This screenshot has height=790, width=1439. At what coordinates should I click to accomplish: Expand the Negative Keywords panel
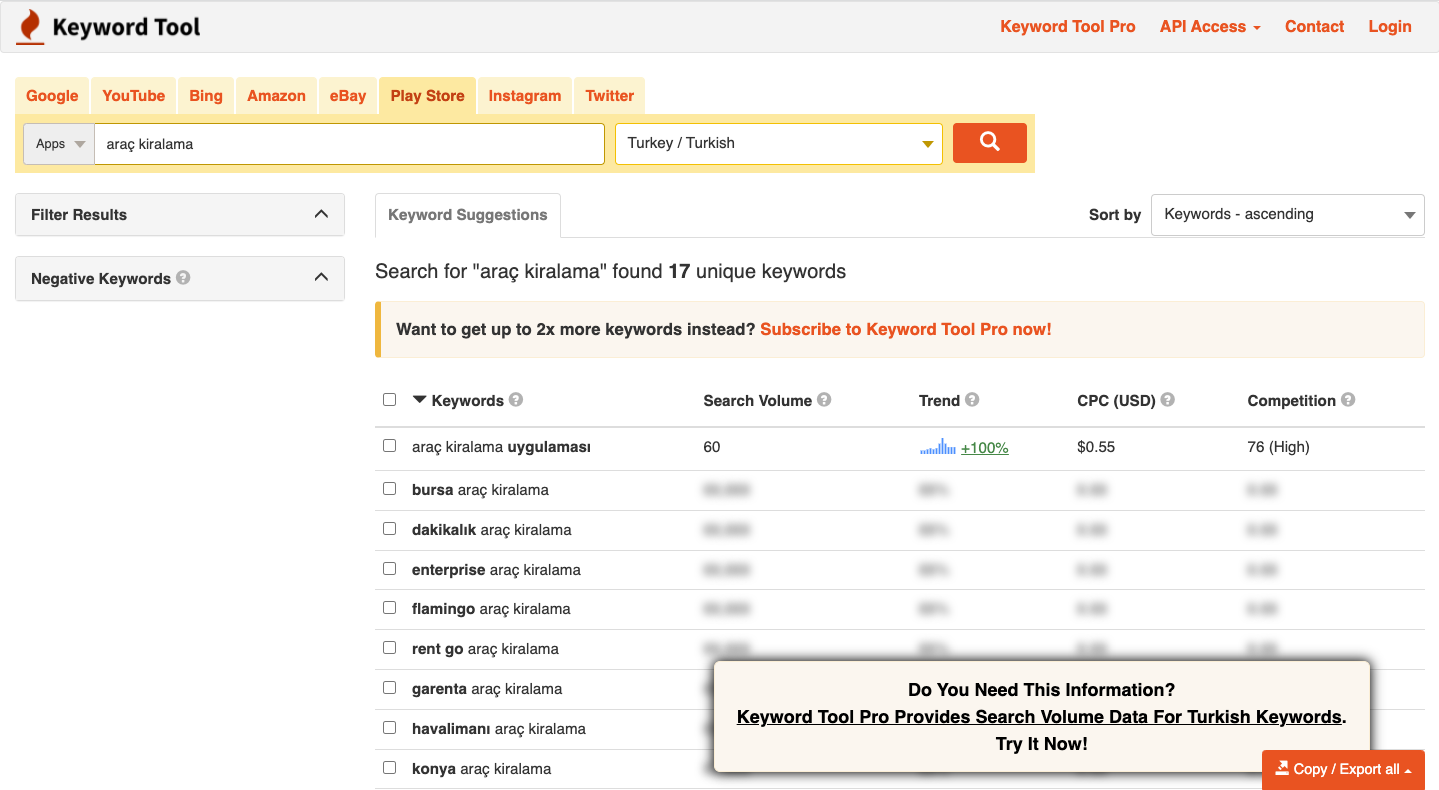[x=180, y=278]
